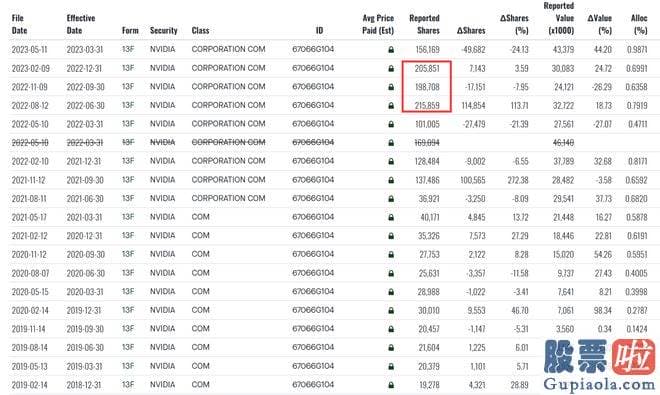Click the Form column header

[x=130, y=30]
